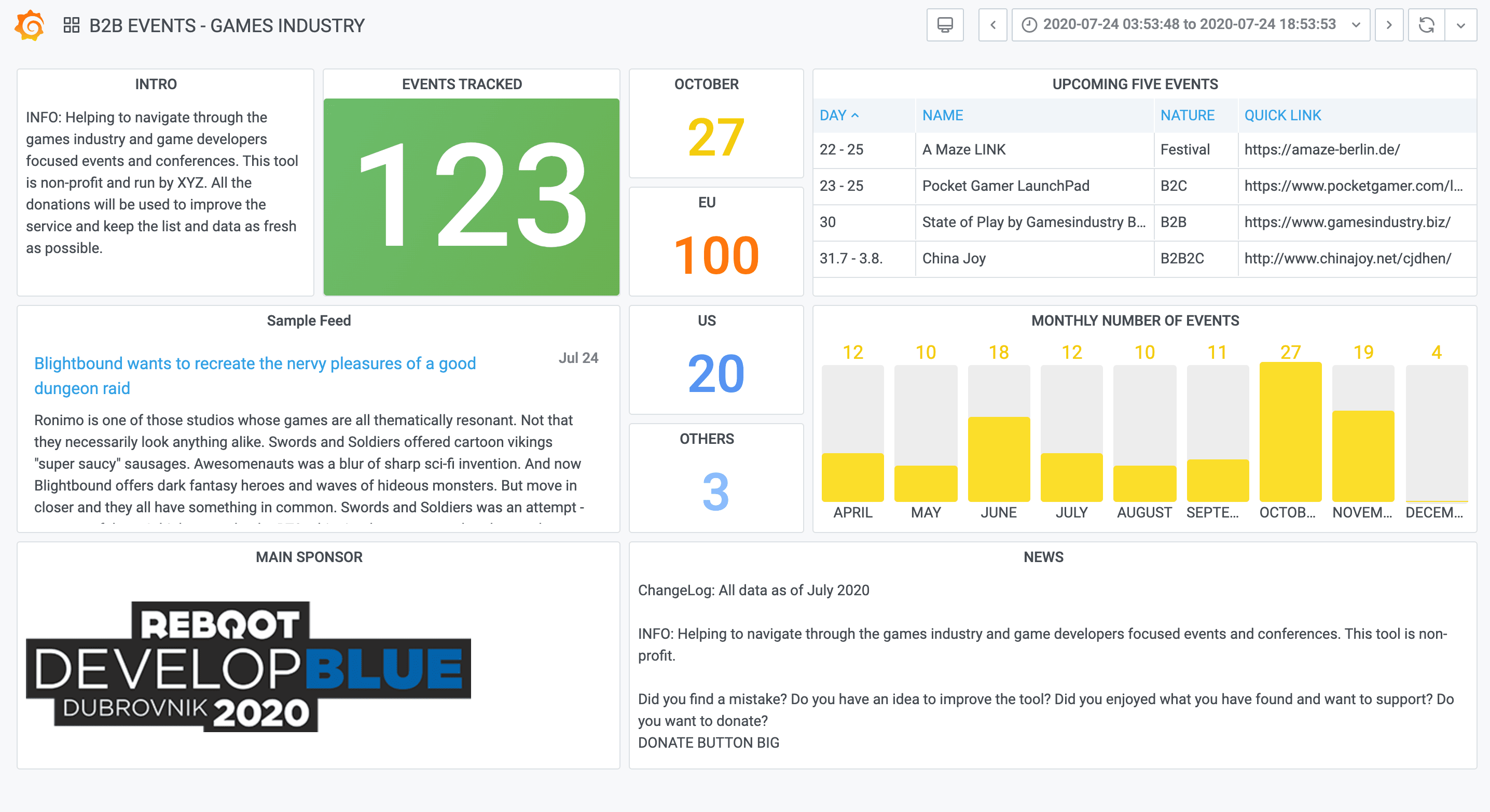The height and width of the screenshot is (812, 1490).
Task: Sort table by QUICK LINK column header
Action: (1282, 115)
